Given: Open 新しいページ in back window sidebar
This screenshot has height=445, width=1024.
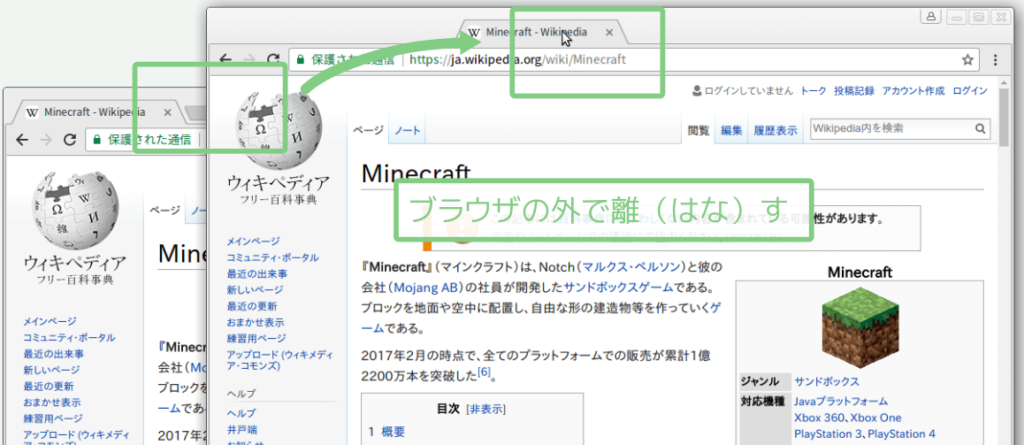Looking at the screenshot, I should click(x=52, y=370).
